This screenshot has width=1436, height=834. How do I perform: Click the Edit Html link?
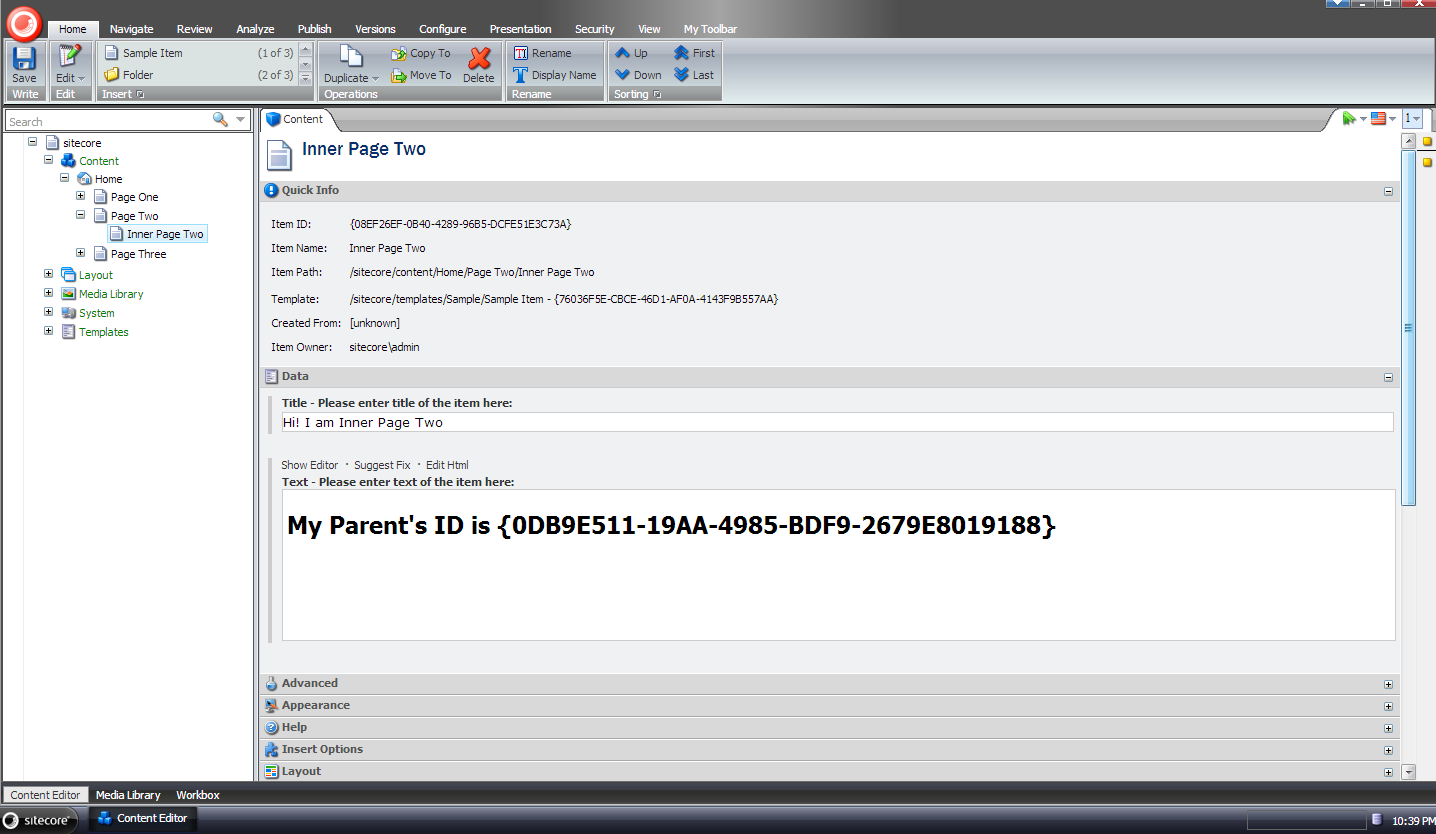[447, 465]
